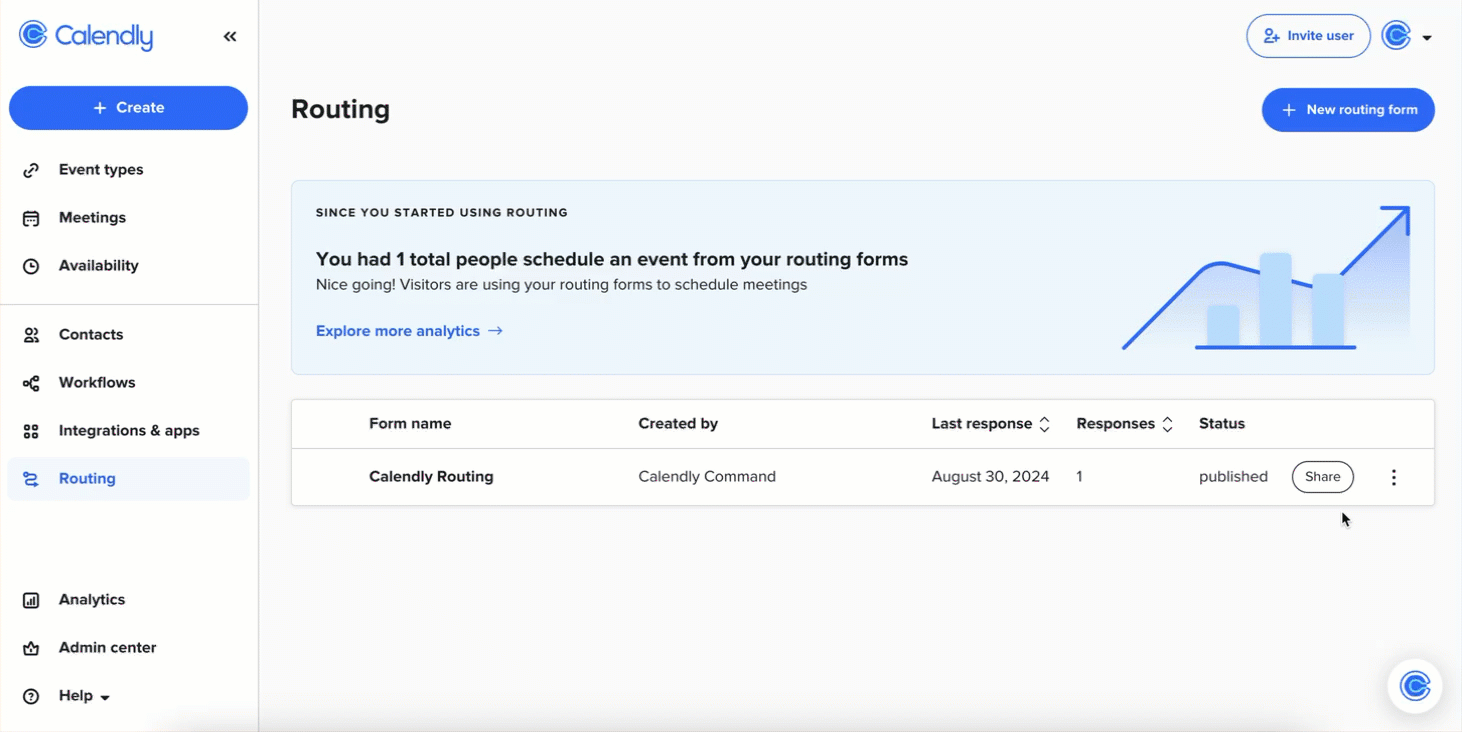1462x732 pixels.
Task: Open the Calendly Routing form name
Action: tap(431, 477)
